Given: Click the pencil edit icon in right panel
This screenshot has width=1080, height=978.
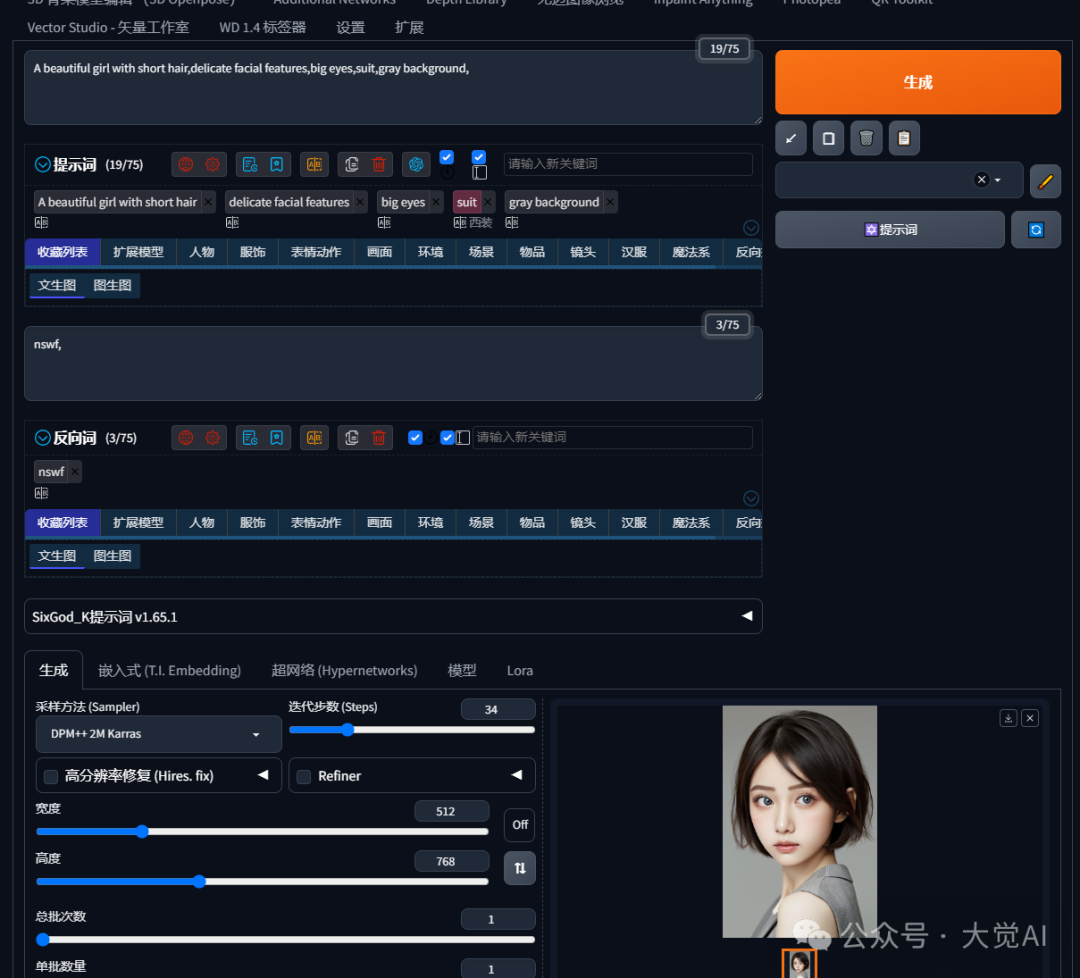Looking at the screenshot, I should (1045, 181).
